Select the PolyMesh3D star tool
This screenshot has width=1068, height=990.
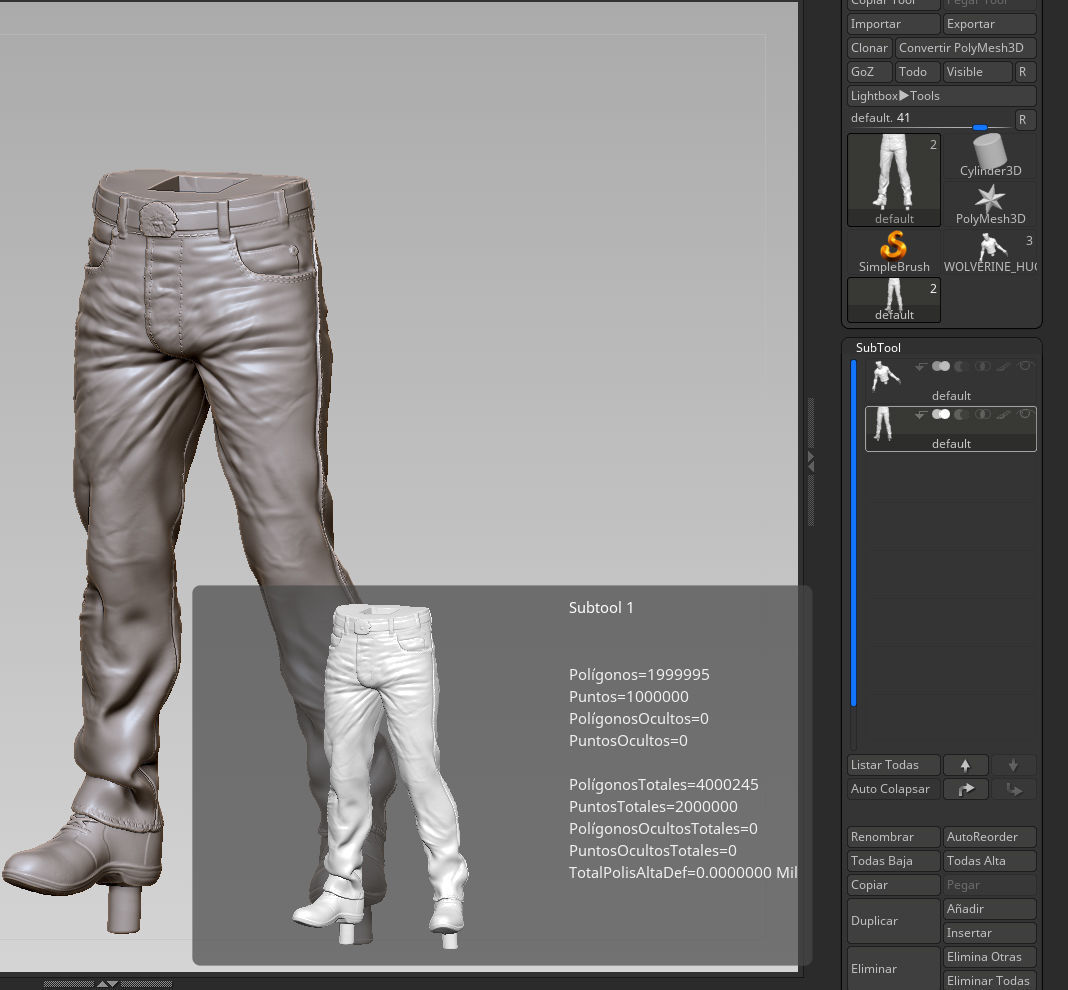coord(990,204)
